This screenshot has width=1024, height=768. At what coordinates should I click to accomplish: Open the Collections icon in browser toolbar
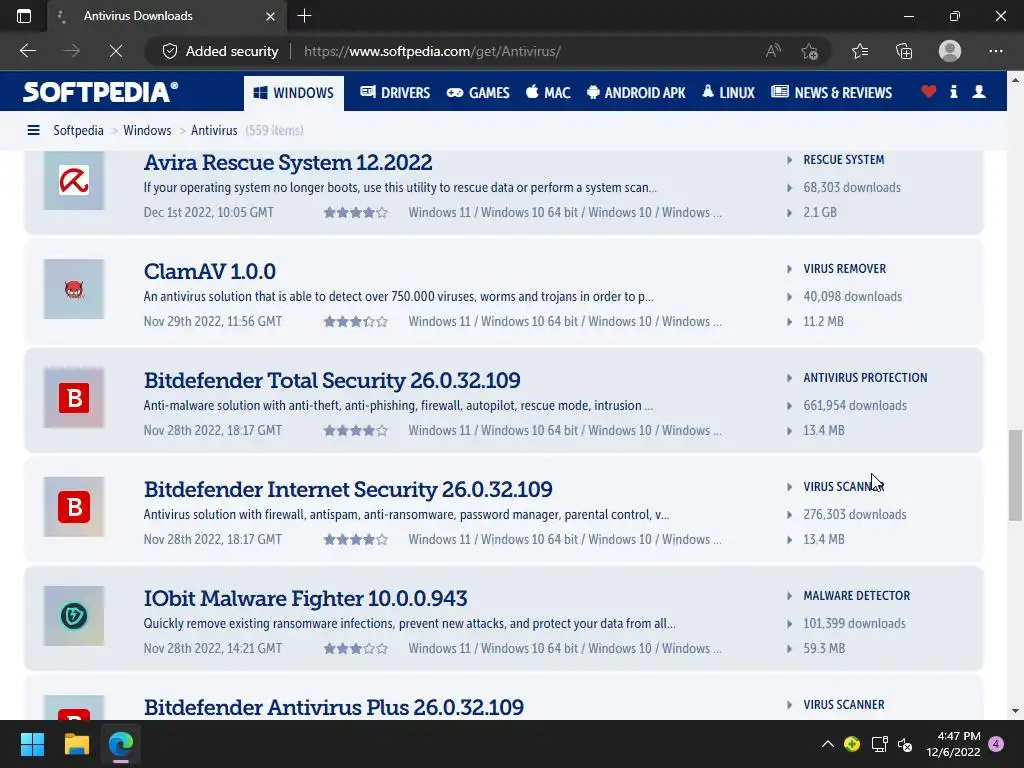(904, 51)
